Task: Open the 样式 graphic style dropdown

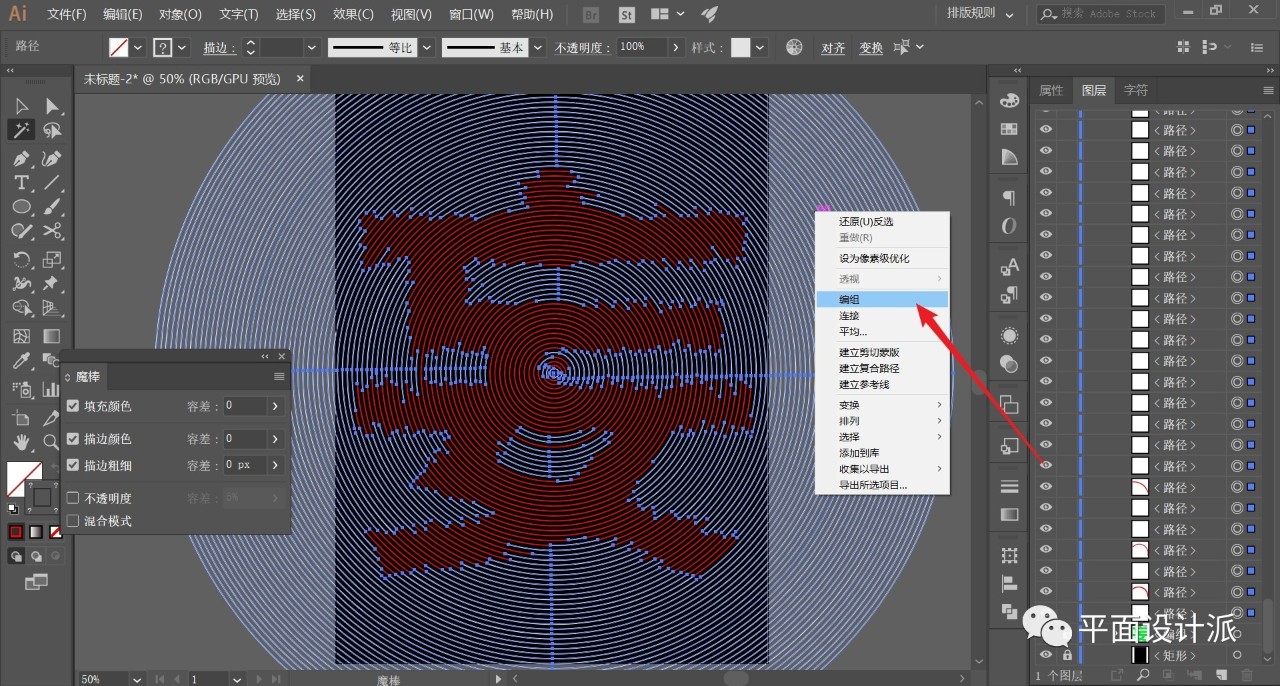Action: 761,47
